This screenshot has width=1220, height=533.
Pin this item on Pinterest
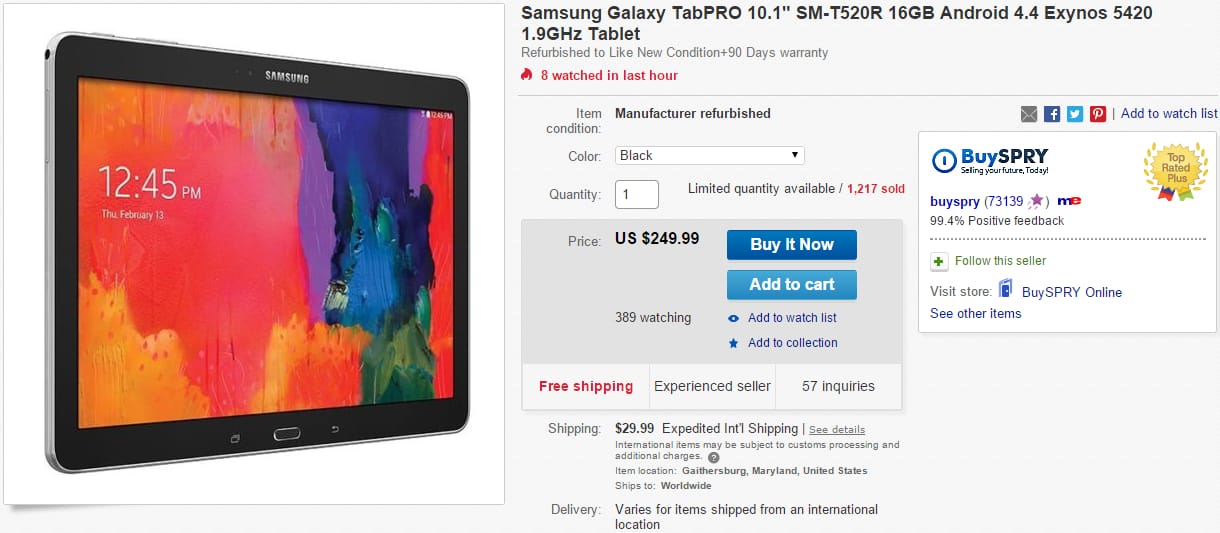tap(1098, 114)
